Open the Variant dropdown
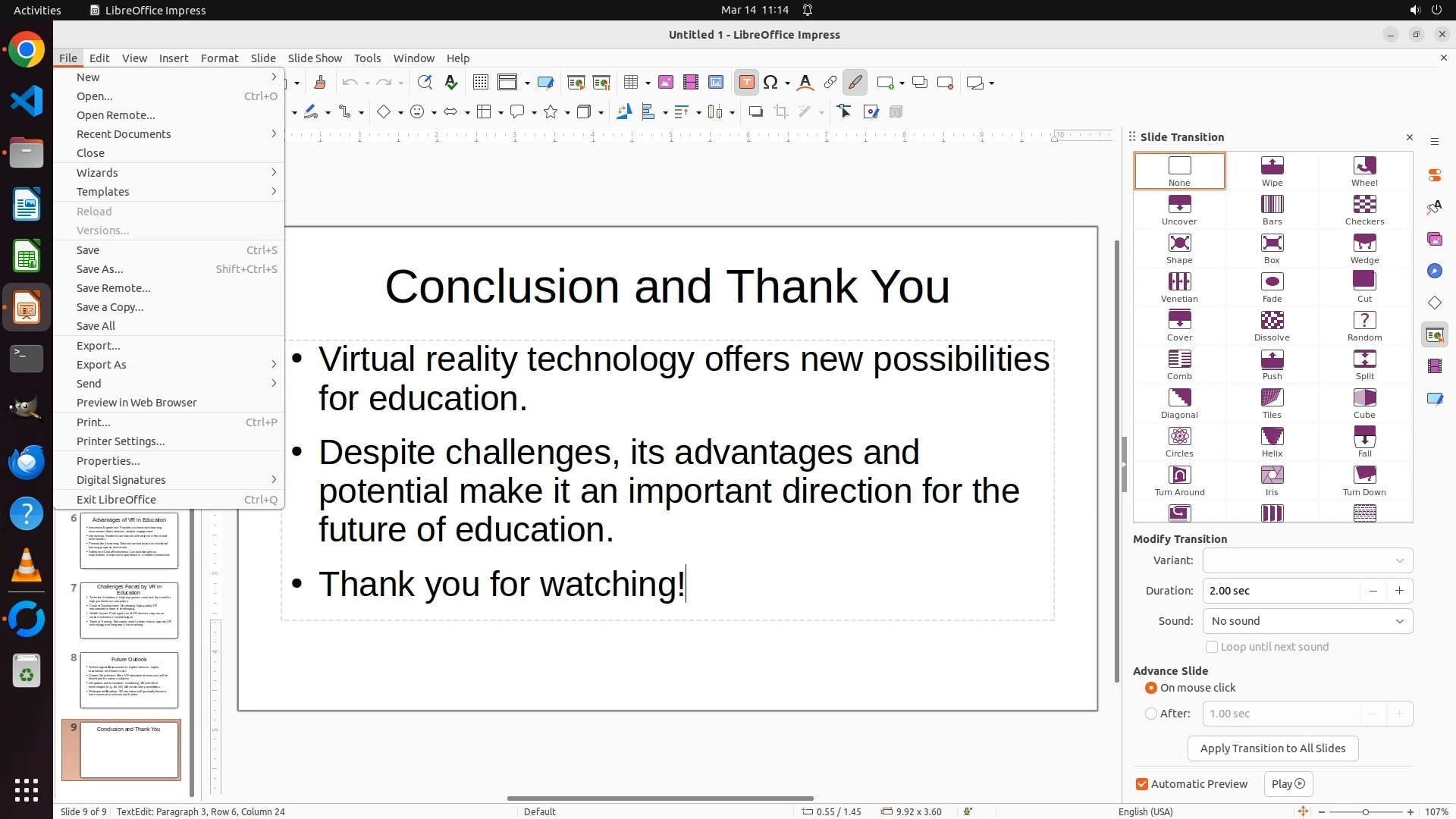Screen dimensions: 1456x819 1307,560
